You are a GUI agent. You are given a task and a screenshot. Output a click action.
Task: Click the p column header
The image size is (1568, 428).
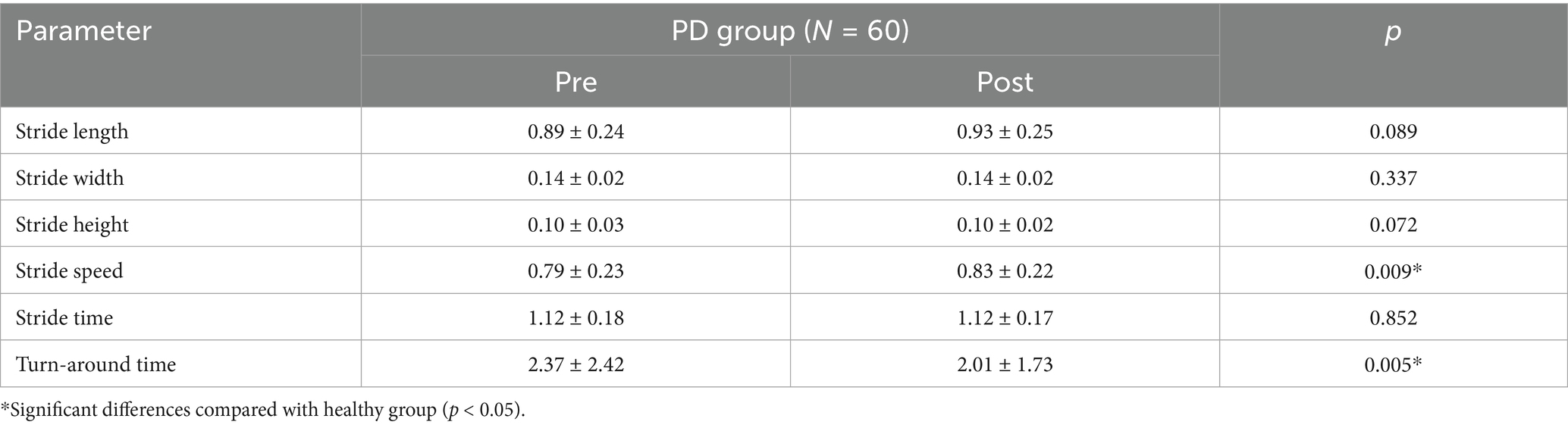click(1393, 32)
